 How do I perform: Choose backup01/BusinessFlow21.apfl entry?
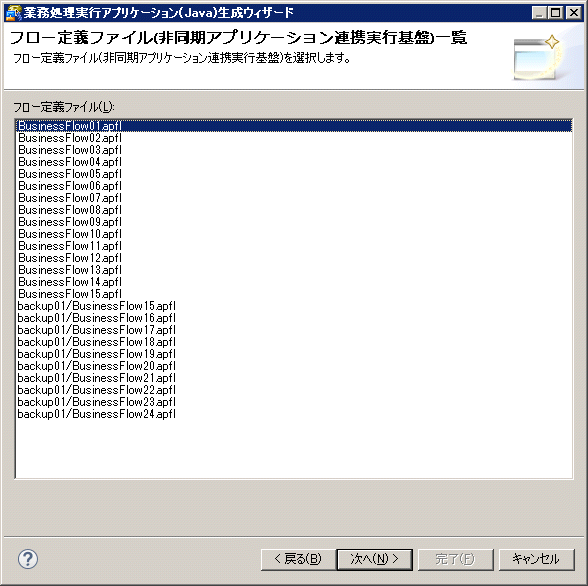pos(294,378)
